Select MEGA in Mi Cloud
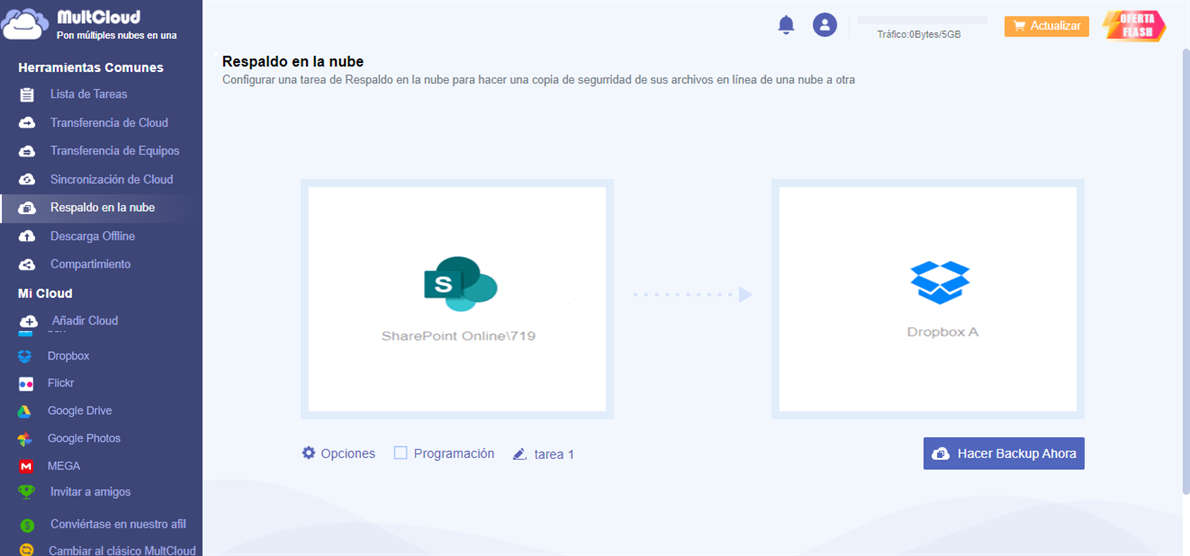 point(64,466)
